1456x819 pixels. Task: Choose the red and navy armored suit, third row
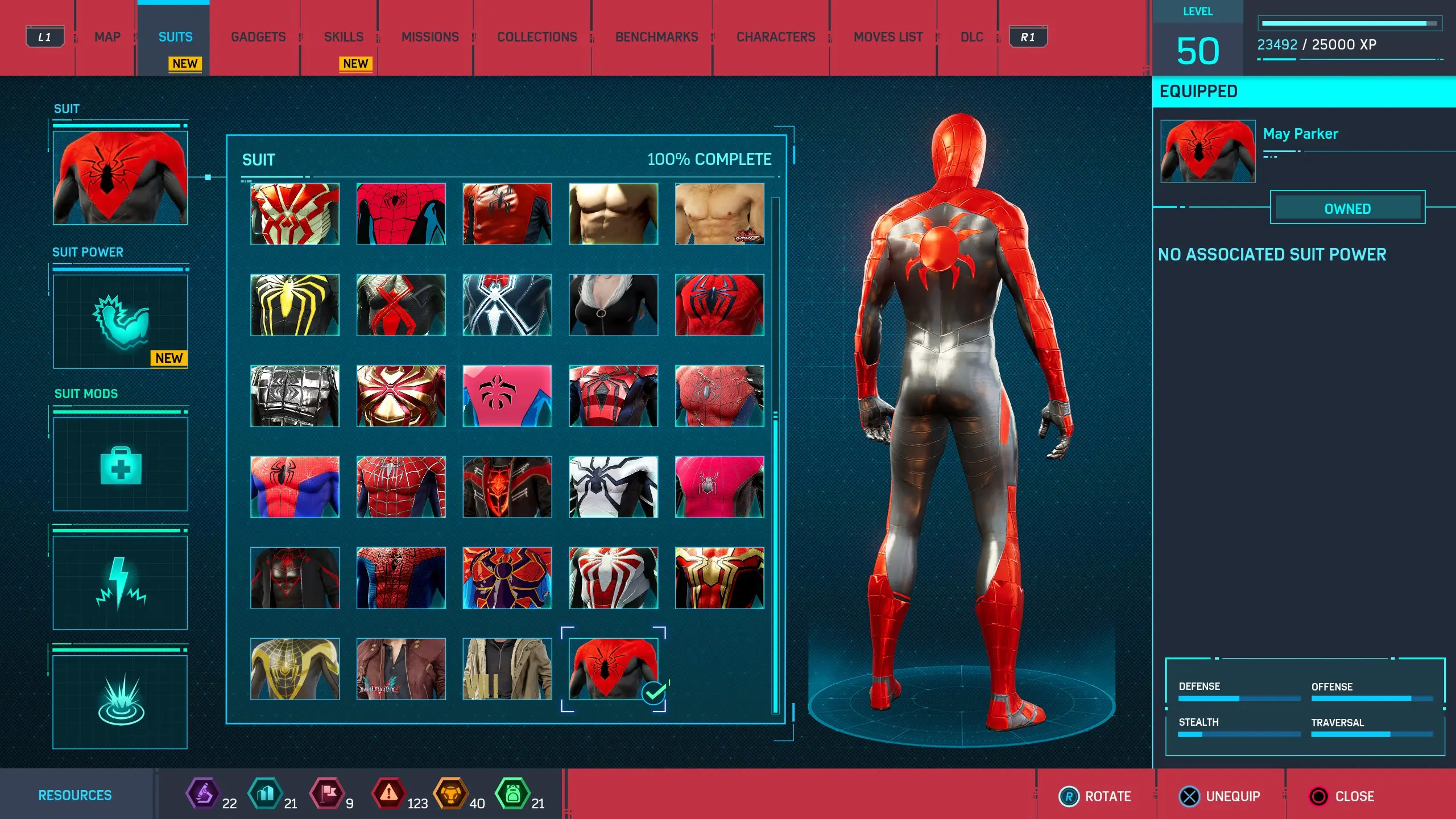click(x=613, y=396)
